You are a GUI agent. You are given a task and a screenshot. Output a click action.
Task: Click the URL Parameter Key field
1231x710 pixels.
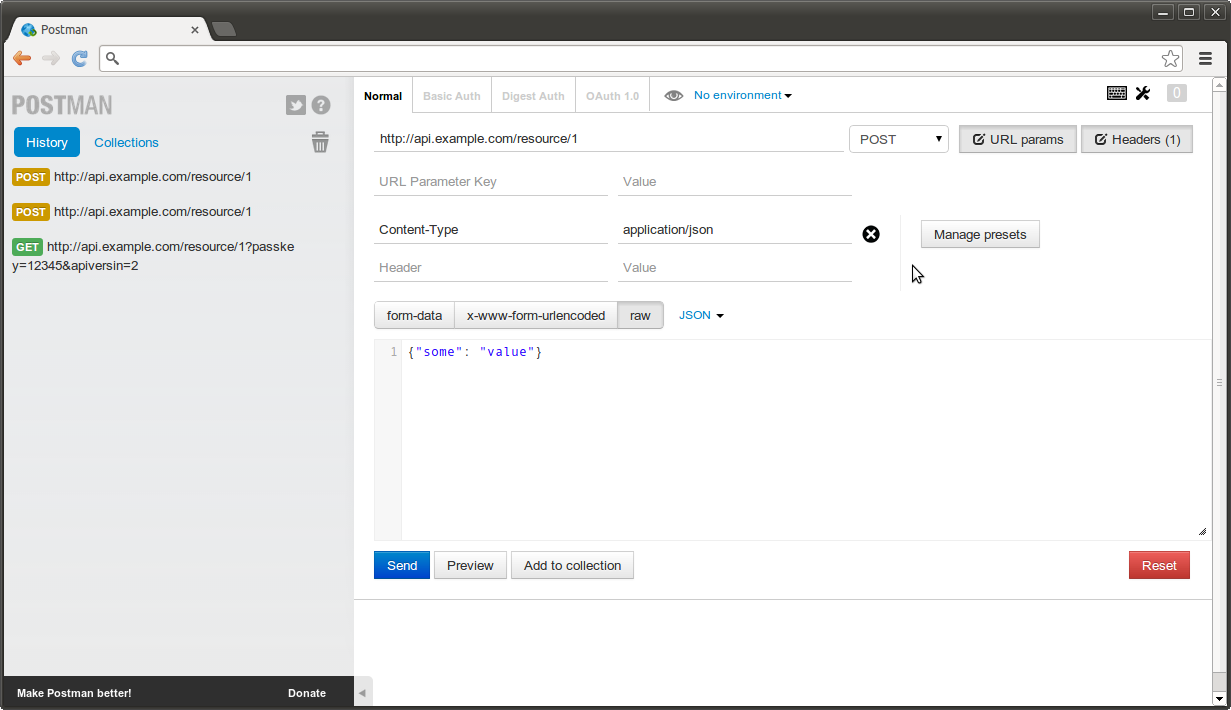tap(491, 182)
